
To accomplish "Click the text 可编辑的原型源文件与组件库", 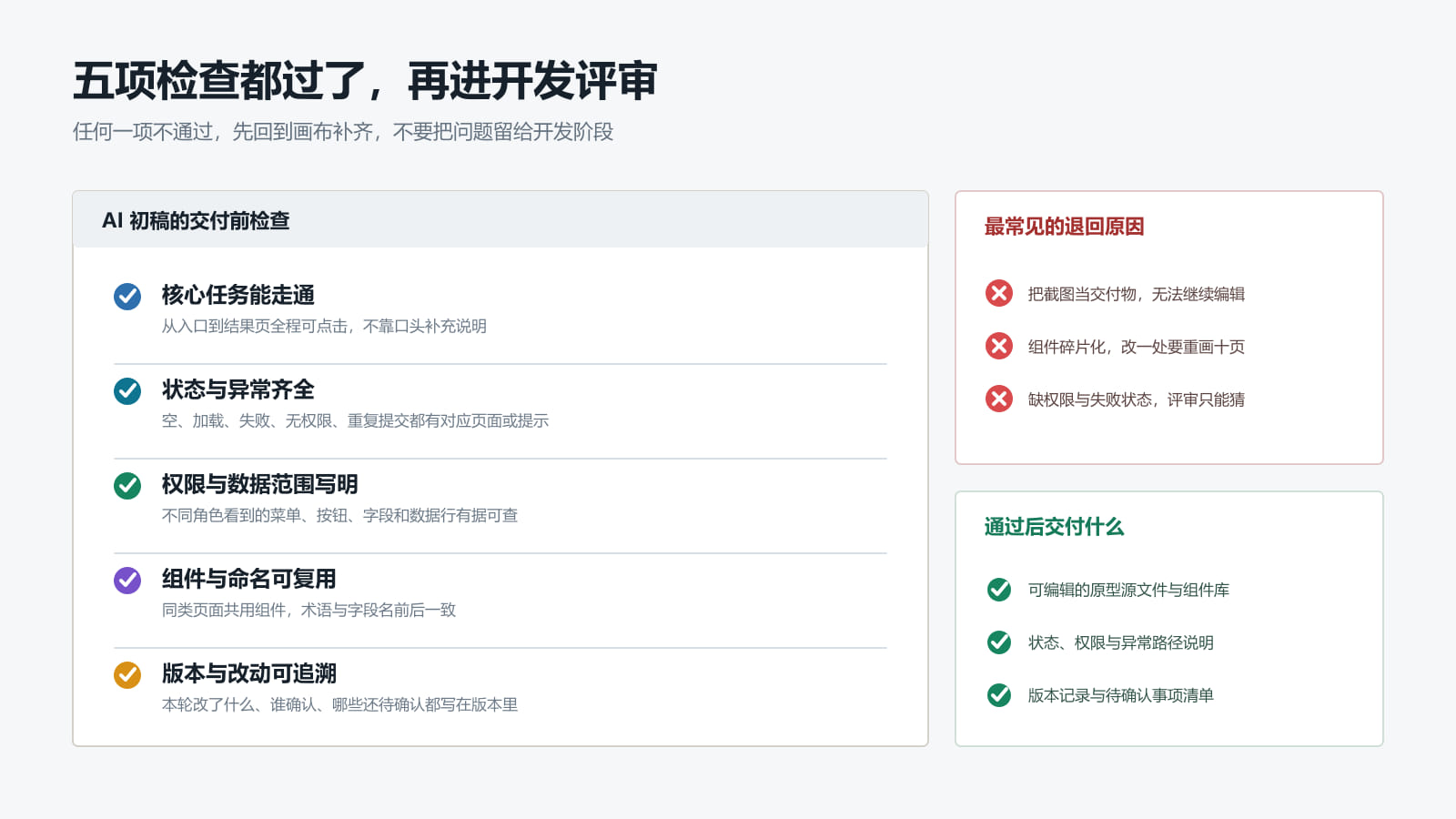I will click(1128, 590).
